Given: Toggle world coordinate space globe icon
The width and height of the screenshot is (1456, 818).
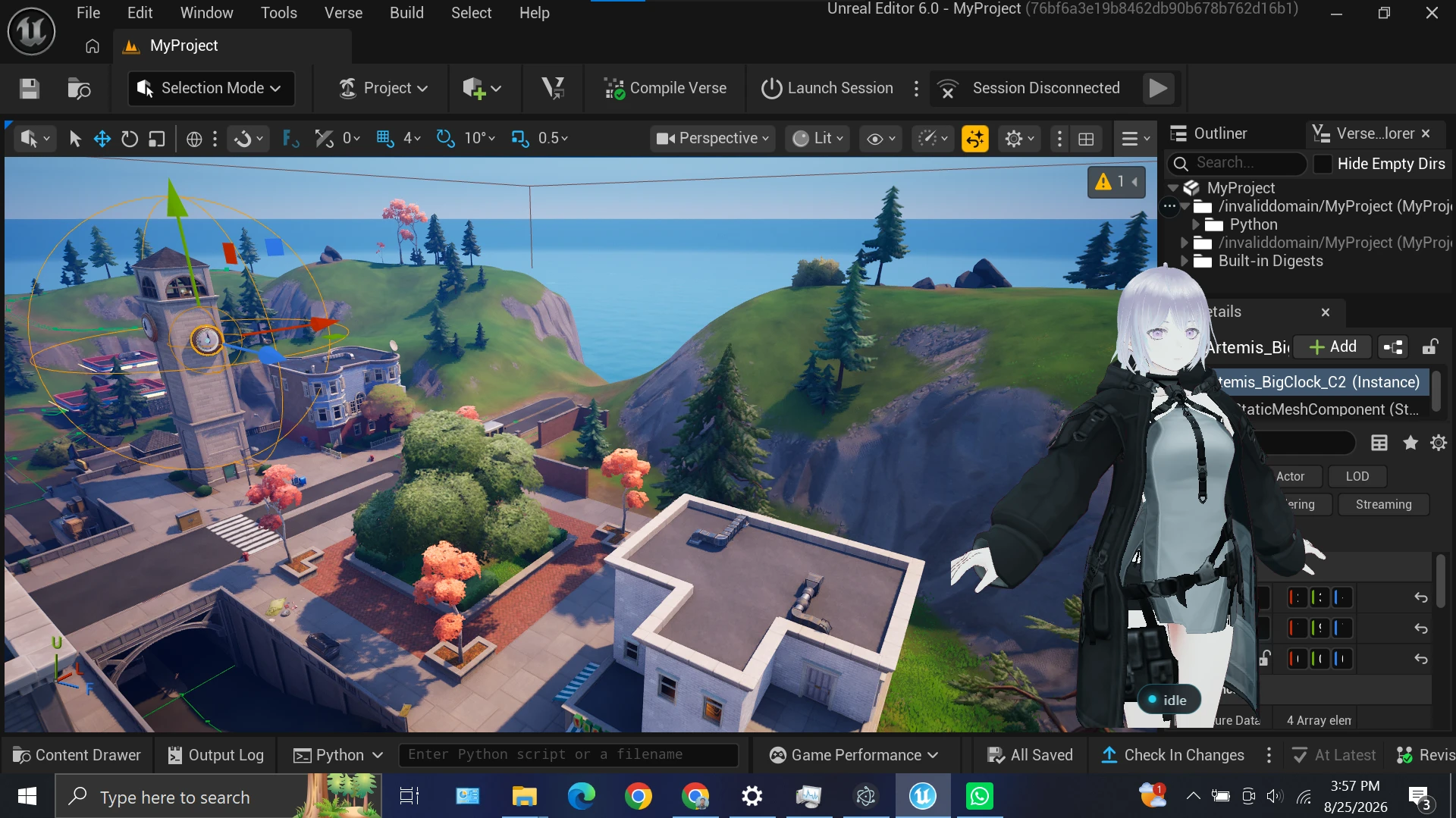Looking at the screenshot, I should (x=194, y=139).
